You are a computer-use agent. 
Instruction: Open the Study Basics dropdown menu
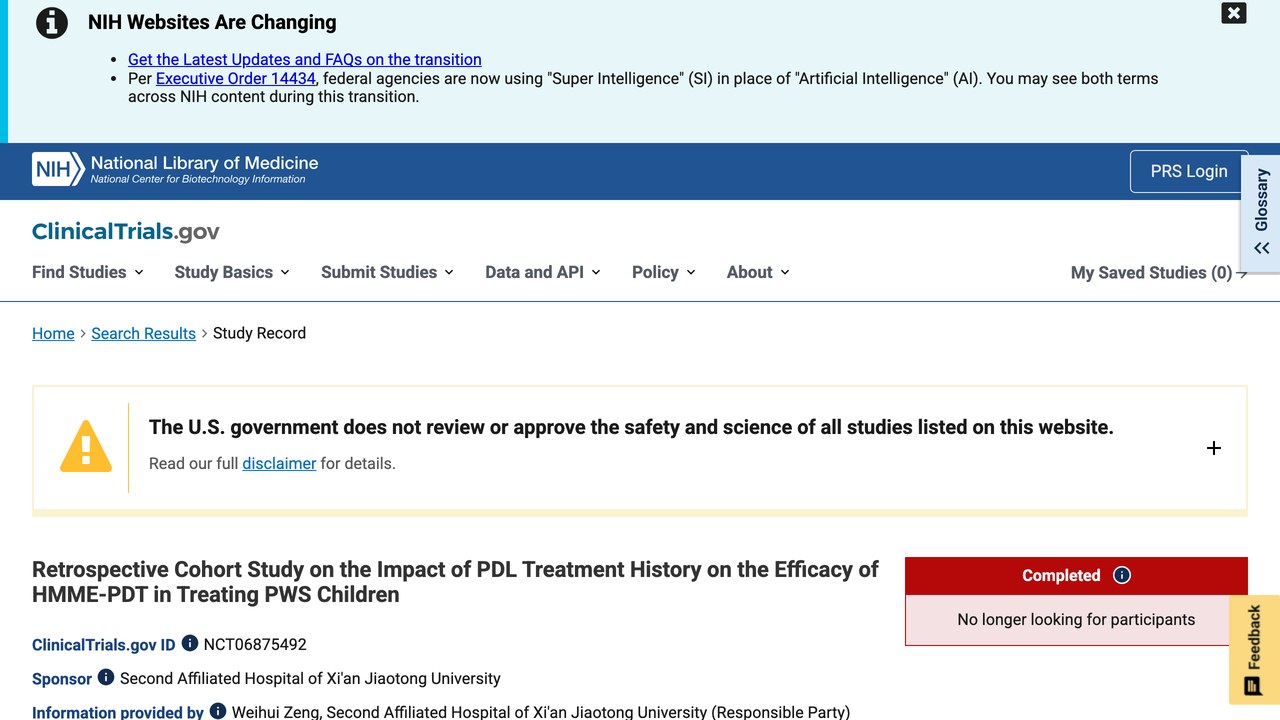coord(232,272)
